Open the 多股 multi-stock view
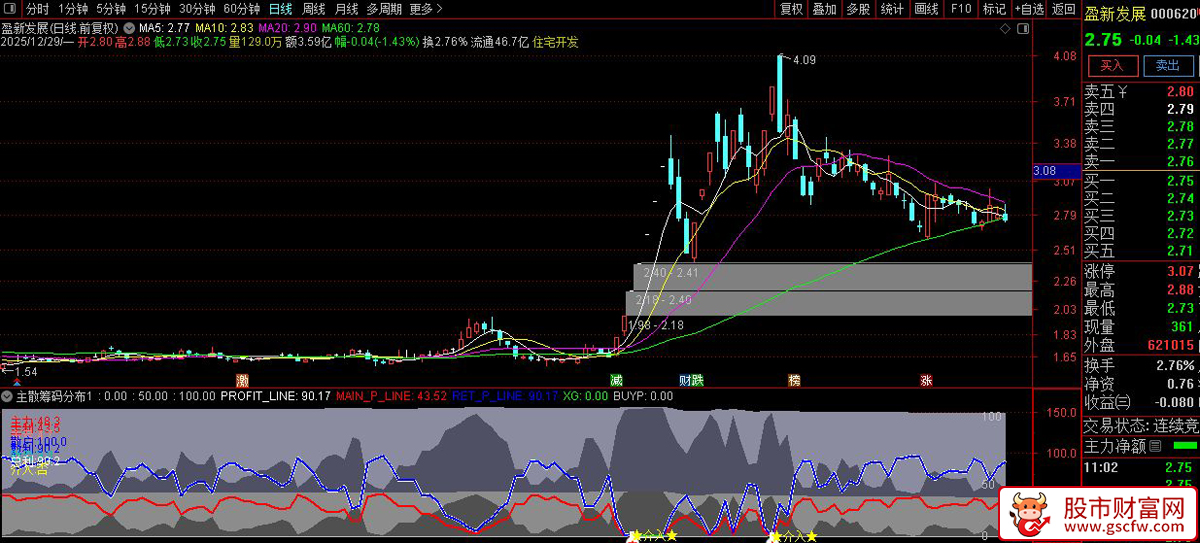The width and height of the screenshot is (1200, 543). point(858,9)
